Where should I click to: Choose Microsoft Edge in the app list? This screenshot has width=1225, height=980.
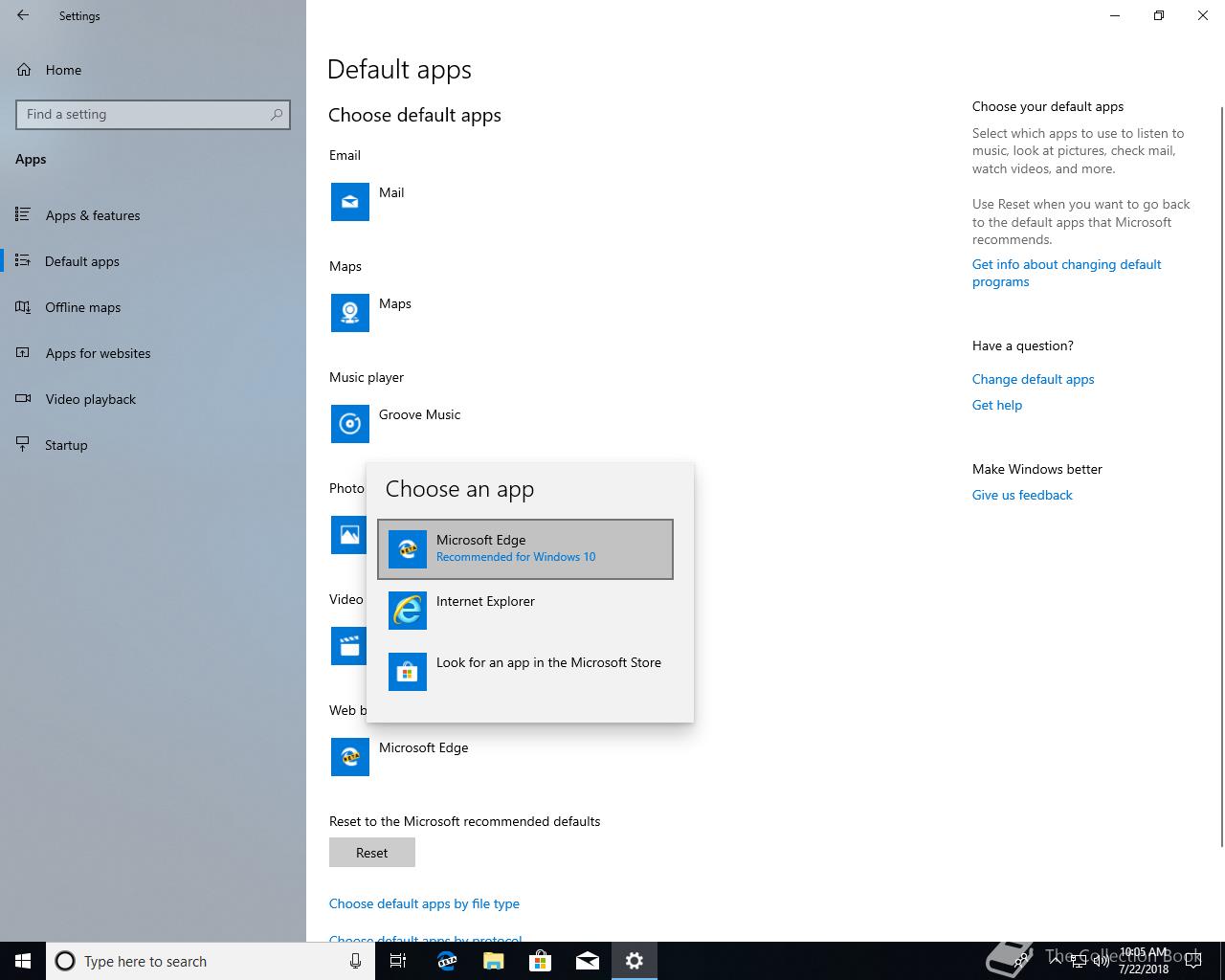525,549
